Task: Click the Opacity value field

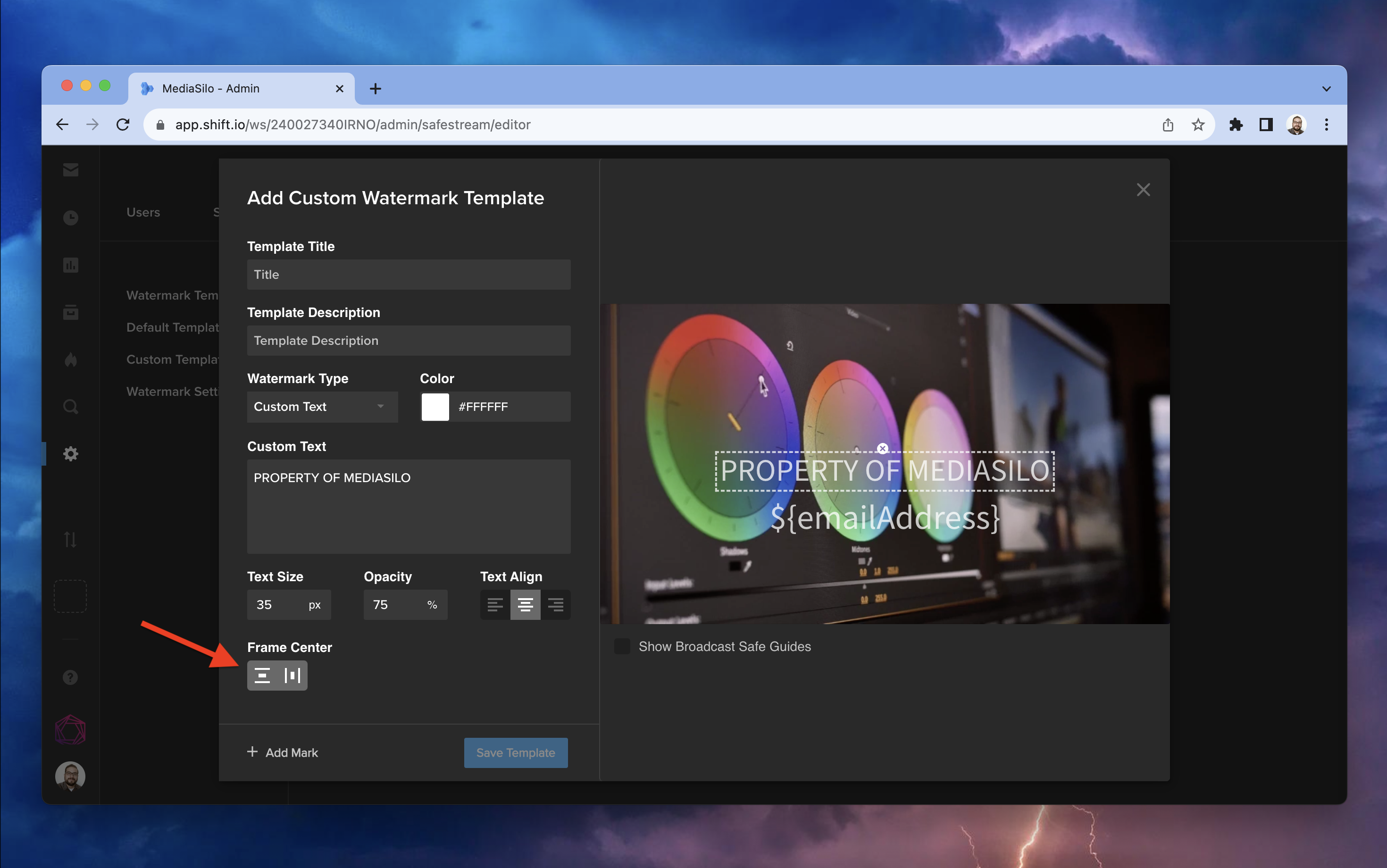Action: tap(405, 604)
